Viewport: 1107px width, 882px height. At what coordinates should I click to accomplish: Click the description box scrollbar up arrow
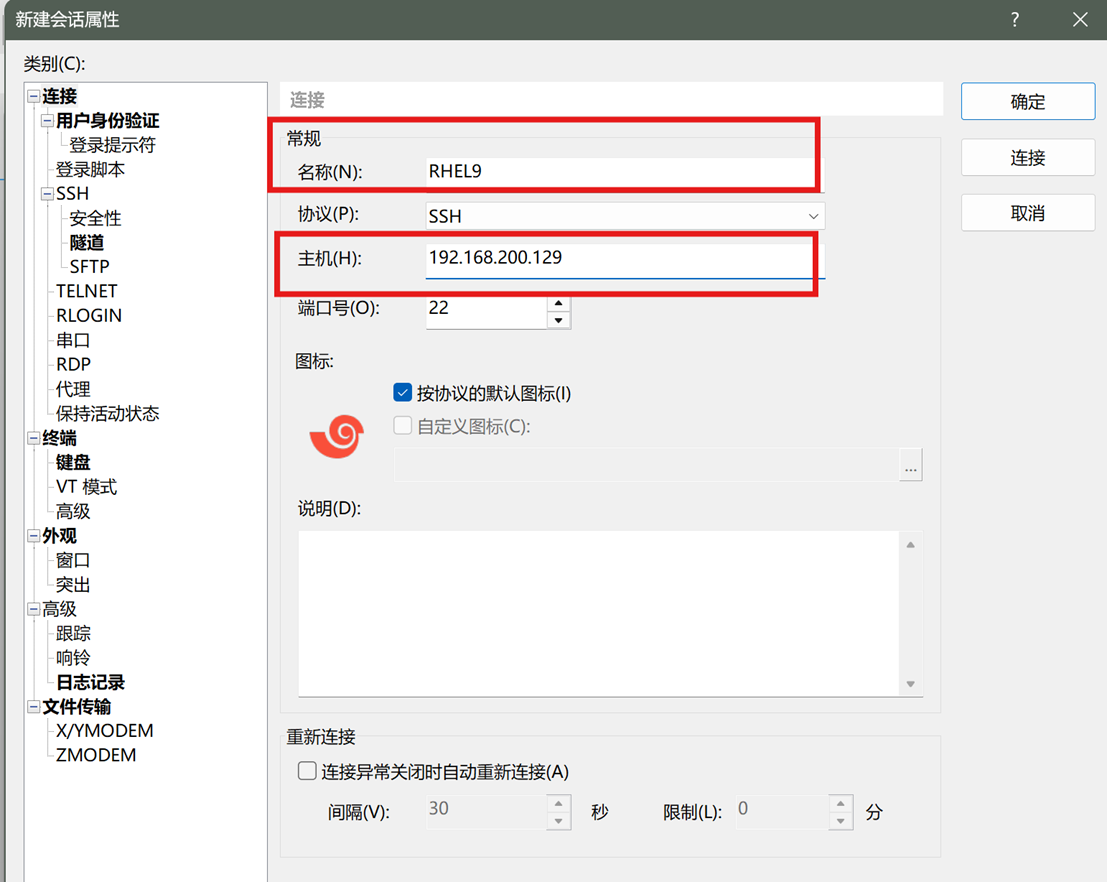(911, 544)
